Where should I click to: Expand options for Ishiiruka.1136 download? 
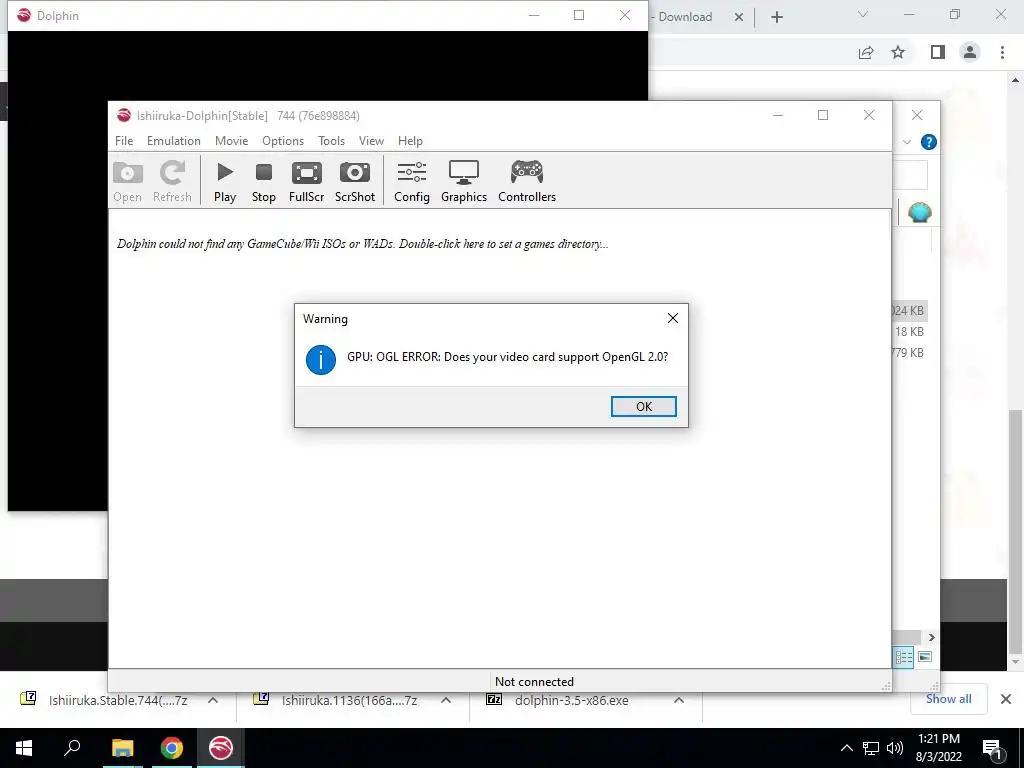[x=446, y=700]
